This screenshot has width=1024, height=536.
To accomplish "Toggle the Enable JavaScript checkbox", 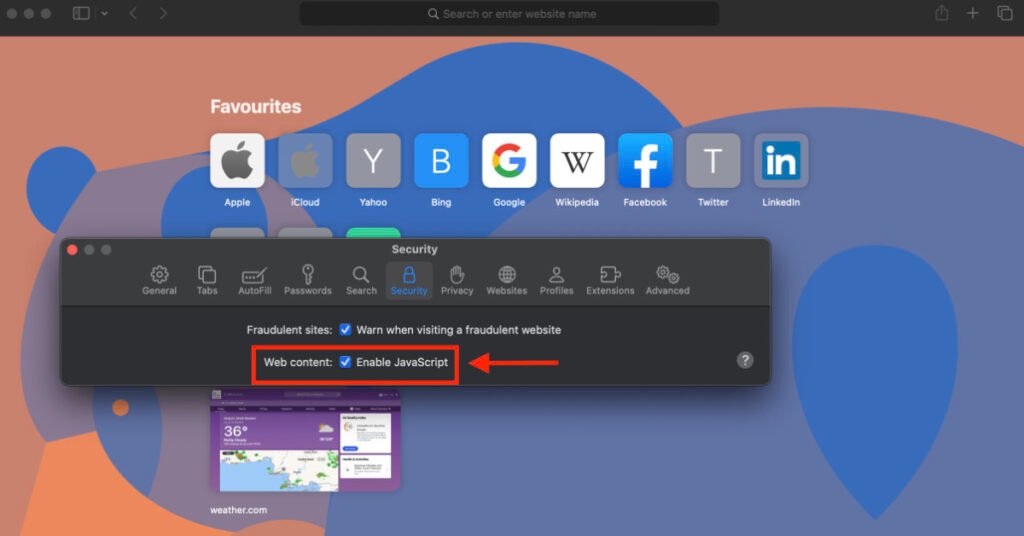I will click(345, 362).
